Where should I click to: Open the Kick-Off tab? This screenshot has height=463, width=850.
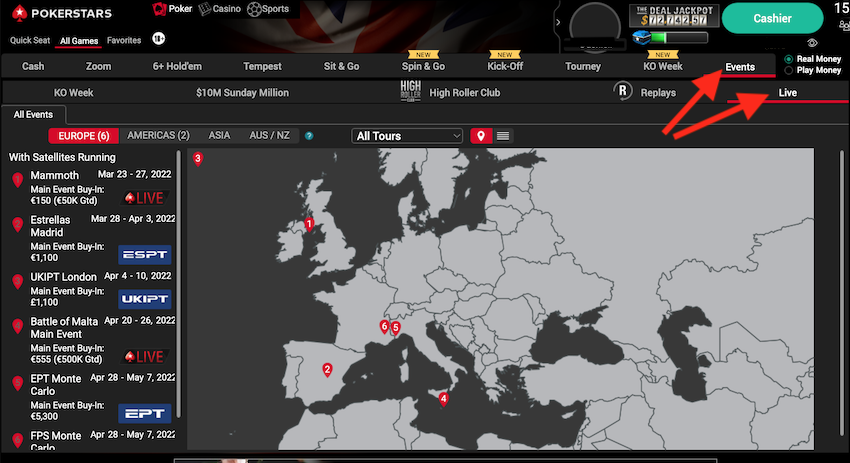pos(505,66)
